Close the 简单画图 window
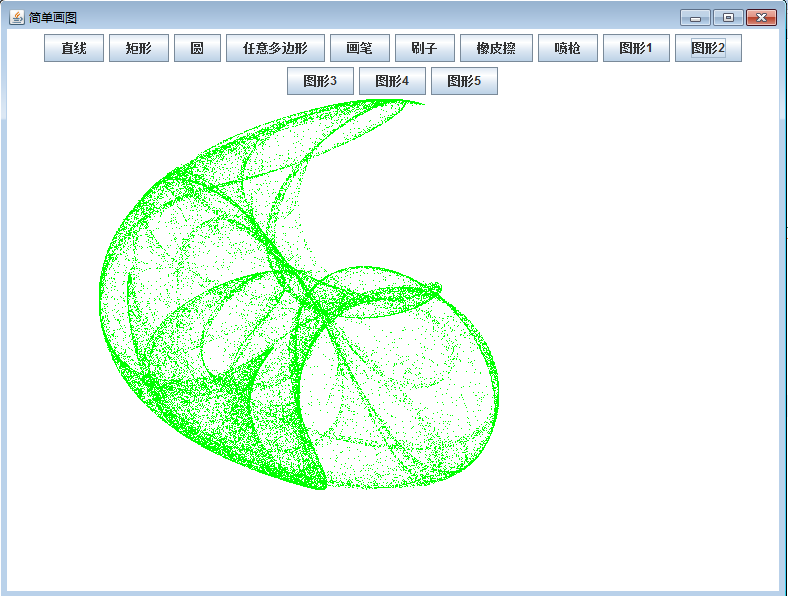 pyautogui.click(x=761, y=18)
